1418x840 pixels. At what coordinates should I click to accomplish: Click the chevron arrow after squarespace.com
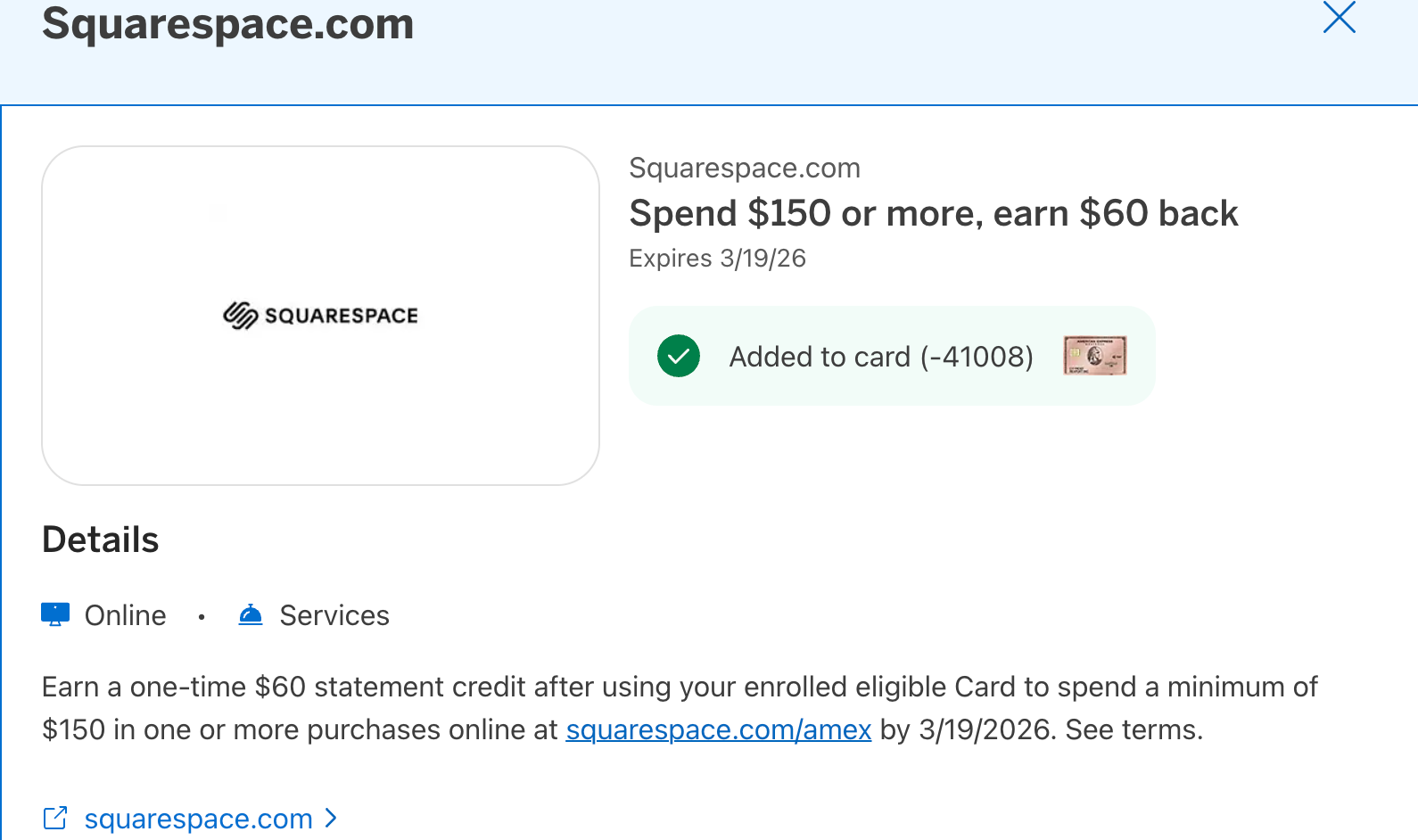click(x=331, y=818)
